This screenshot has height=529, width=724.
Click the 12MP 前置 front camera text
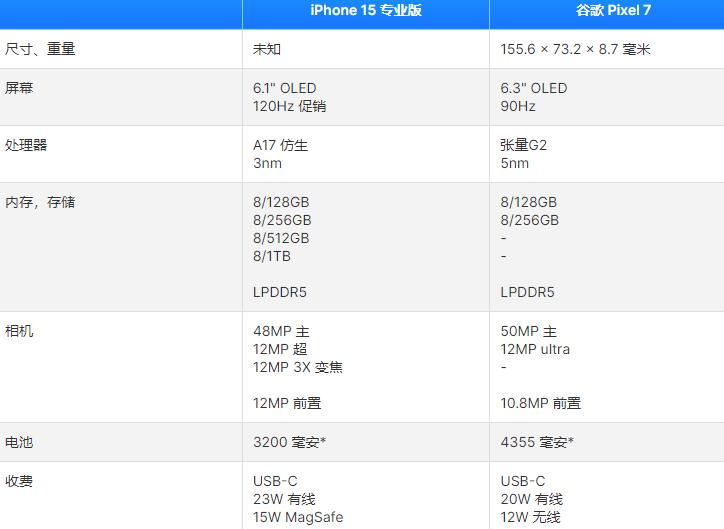[287, 403]
